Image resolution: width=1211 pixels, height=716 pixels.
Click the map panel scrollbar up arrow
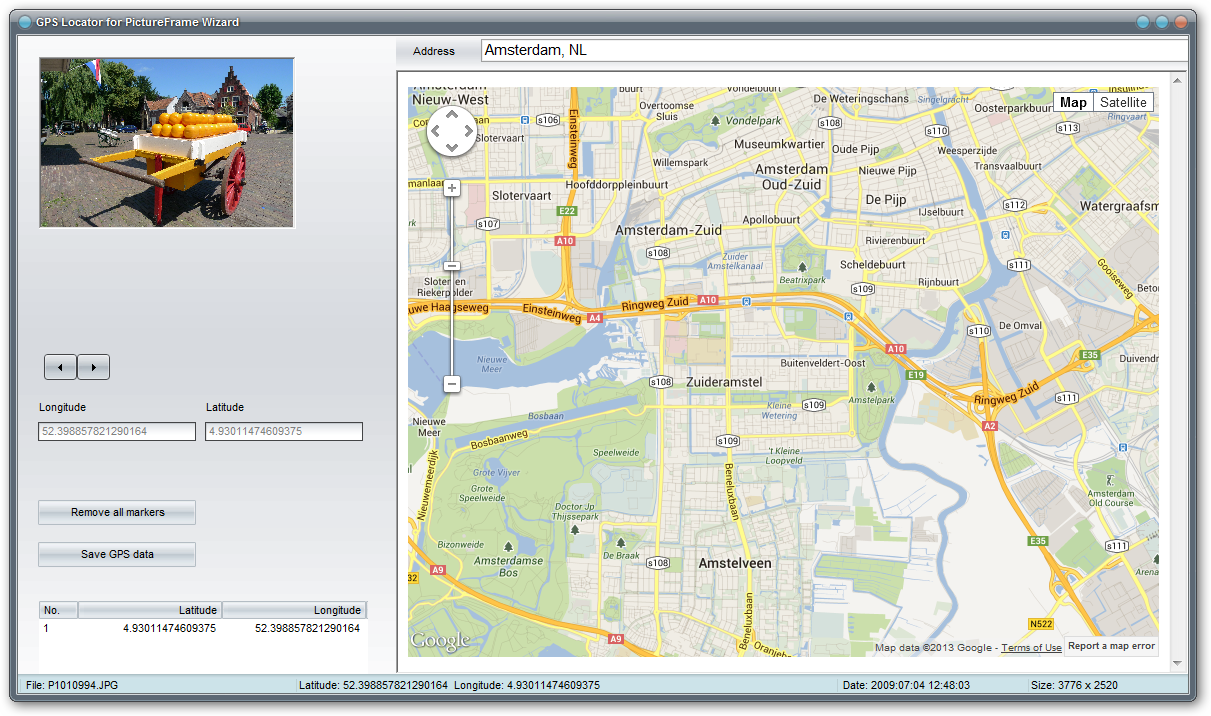[x=1177, y=80]
